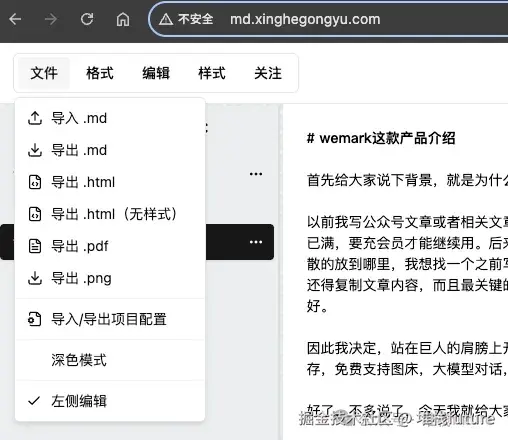Click the browser forward arrow
This screenshot has height=440, width=508.
point(51,19)
